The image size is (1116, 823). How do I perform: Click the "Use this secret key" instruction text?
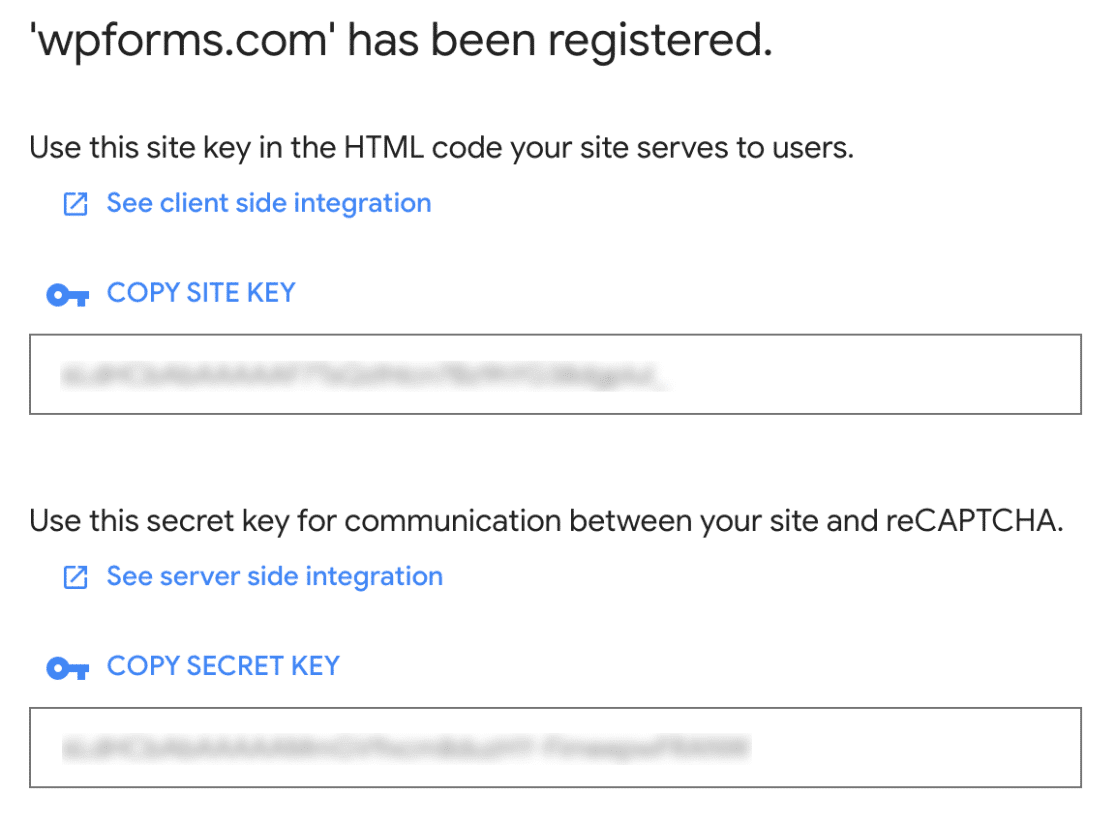coord(544,522)
